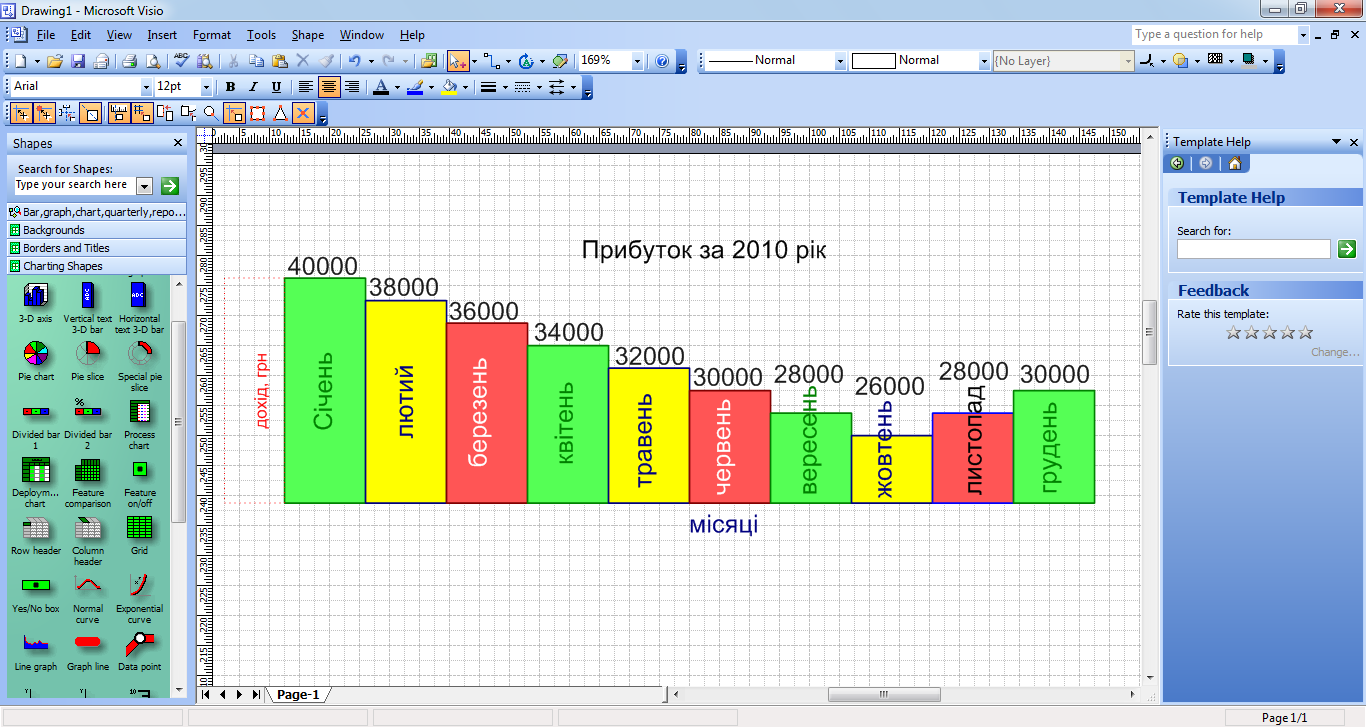Image resolution: width=1366 pixels, height=728 pixels.
Task: Open the Insert menu
Action: click(162, 35)
